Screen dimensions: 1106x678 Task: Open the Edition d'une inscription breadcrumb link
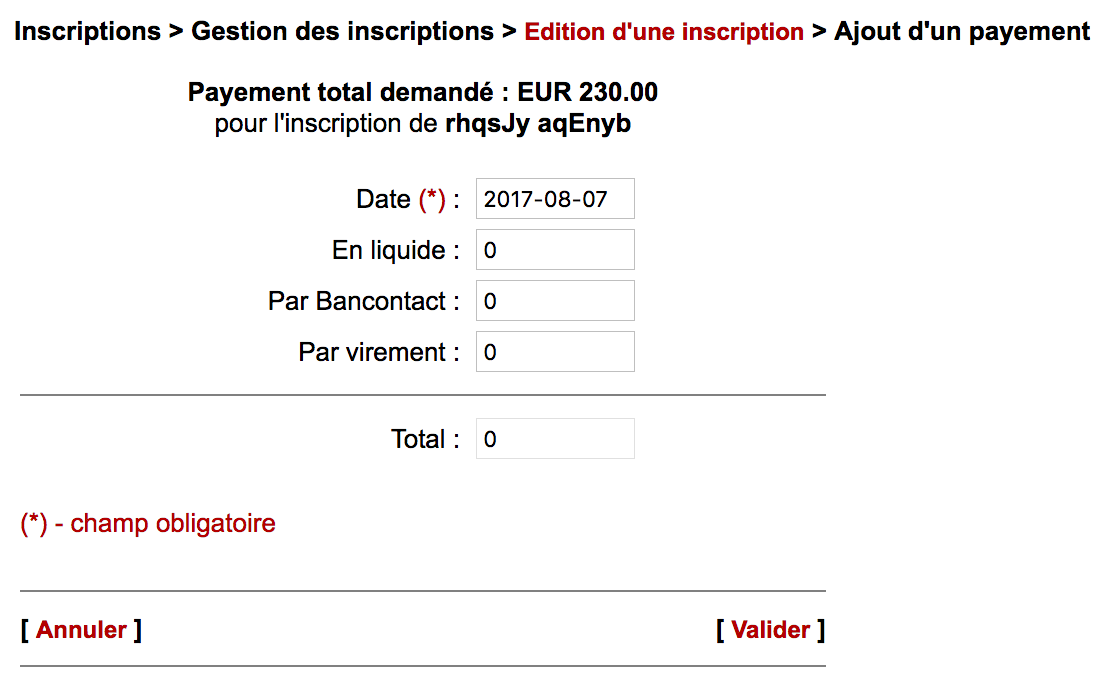click(x=664, y=32)
